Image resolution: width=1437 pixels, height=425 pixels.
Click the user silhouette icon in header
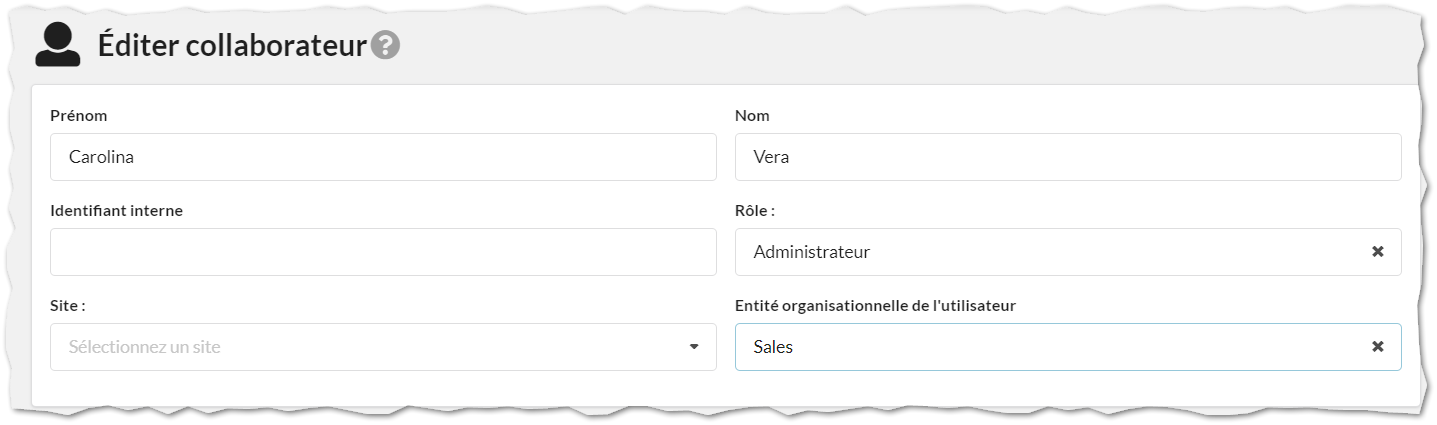click(x=57, y=44)
